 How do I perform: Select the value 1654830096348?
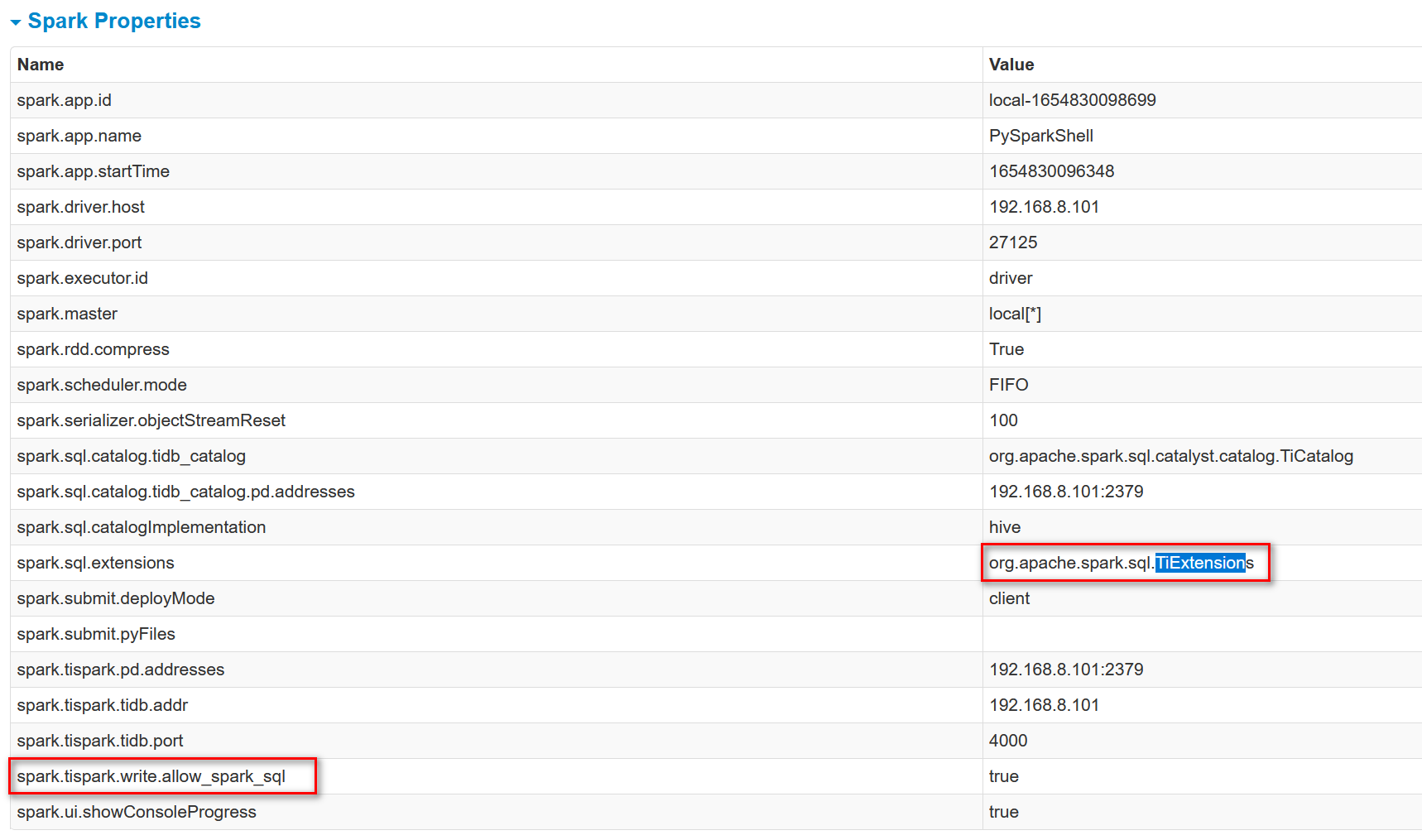1052,171
